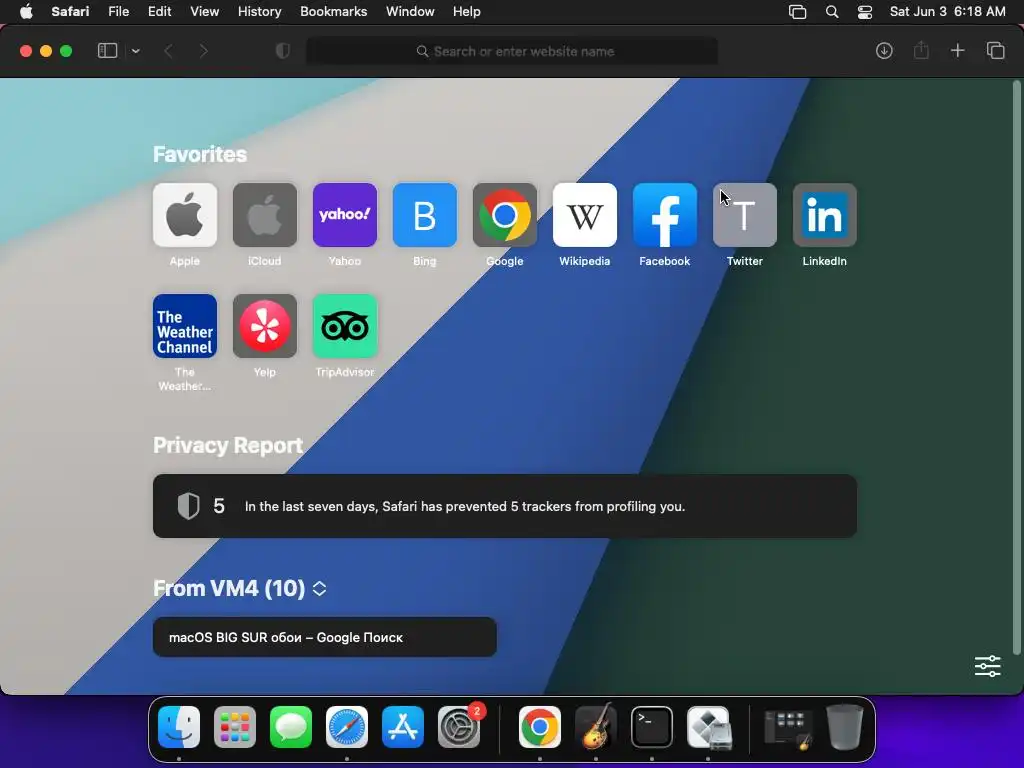The image size is (1024, 768).
Task: Open Launchpad from the Dock
Action: [x=235, y=727]
